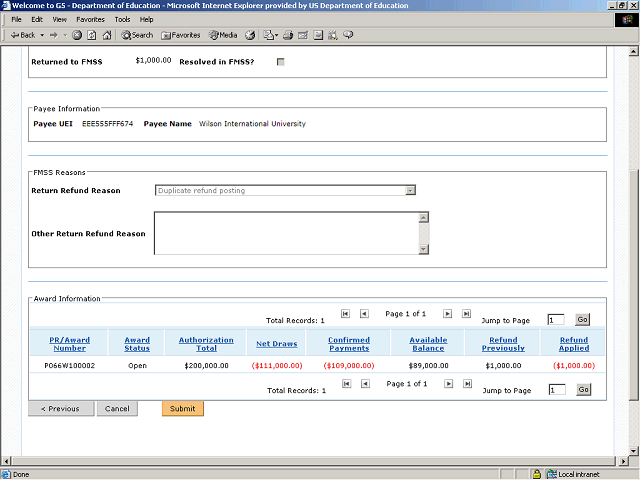Open the Tools menu
This screenshot has width=640, height=480.
(x=122, y=19)
